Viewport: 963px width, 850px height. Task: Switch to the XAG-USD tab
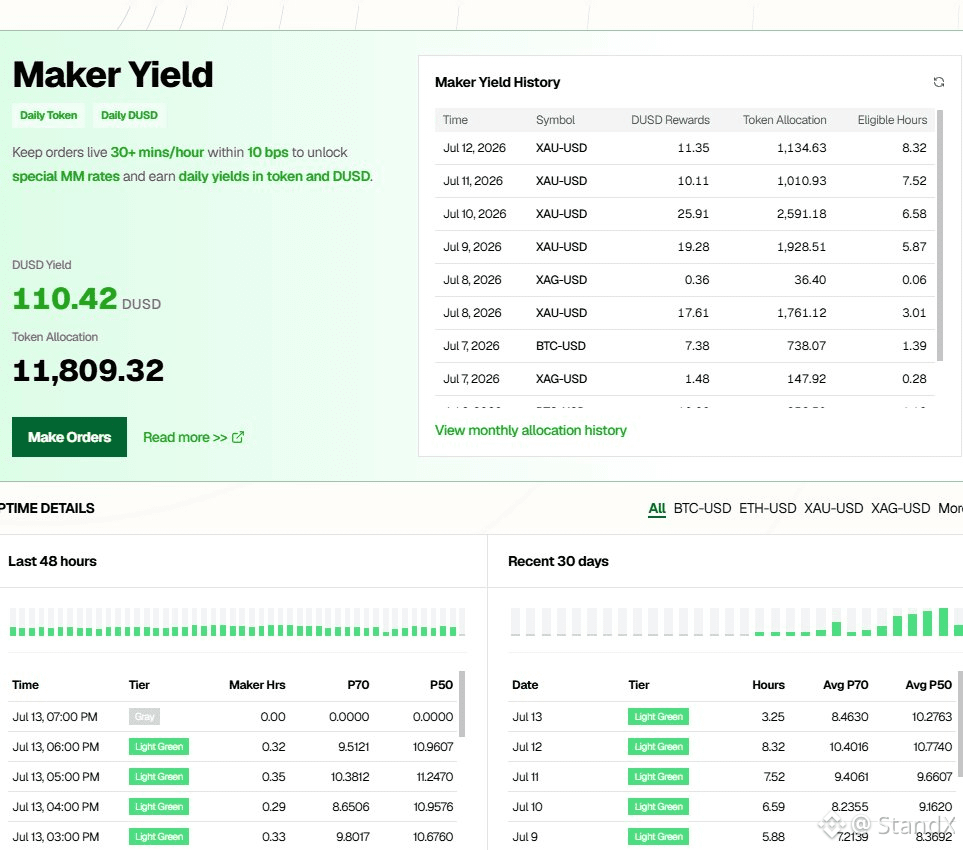[900, 509]
